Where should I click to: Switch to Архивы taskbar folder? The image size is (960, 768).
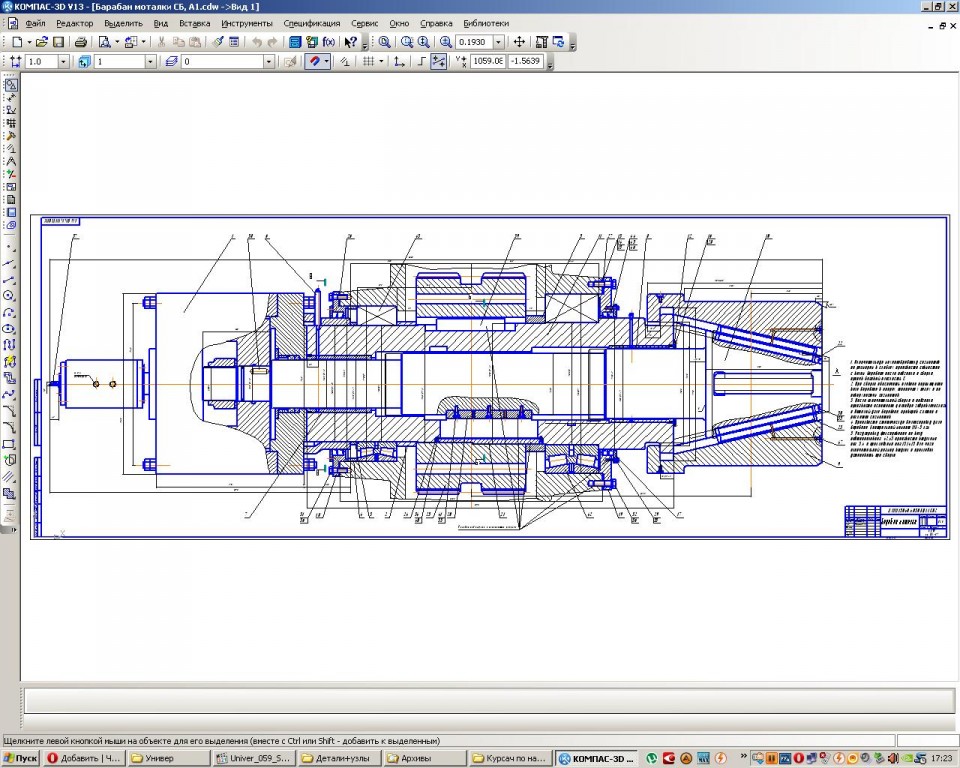422,758
